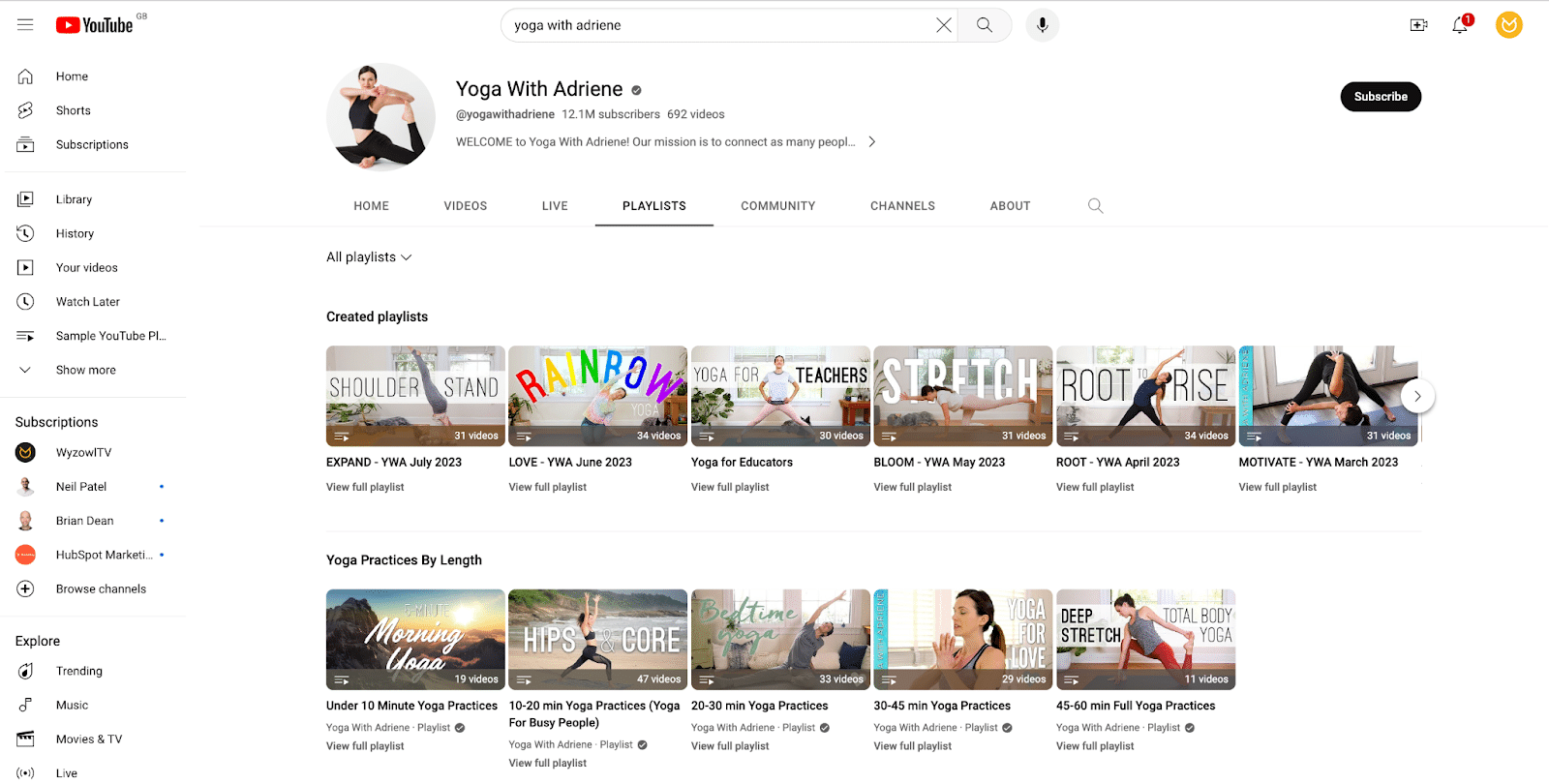The image size is (1549, 784).
Task: Open the Sample YouTube playlist icon
Action: [25, 336]
